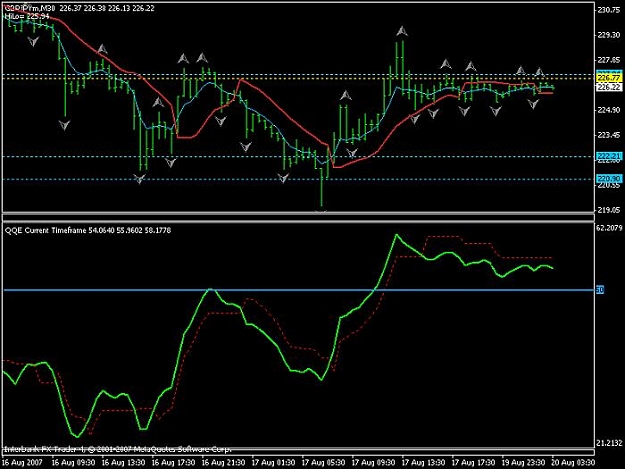Click the 223.45 price axis label
625x469 pixels.
[x=608, y=135]
